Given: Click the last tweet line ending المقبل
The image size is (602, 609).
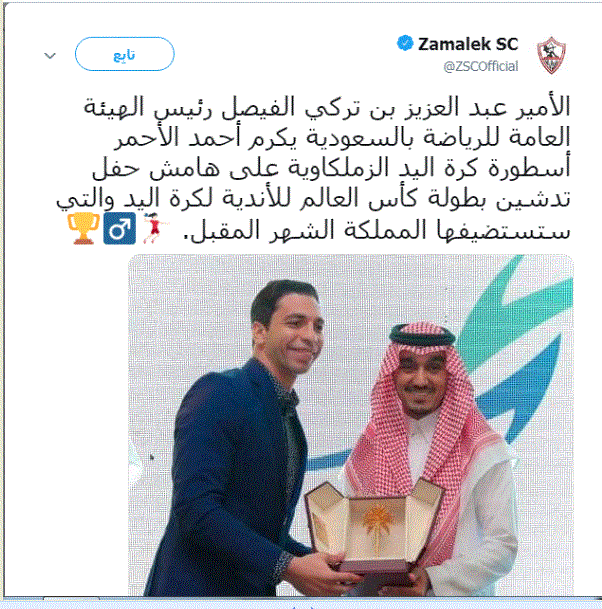Looking at the screenshot, I should pyautogui.click(x=377, y=230).
